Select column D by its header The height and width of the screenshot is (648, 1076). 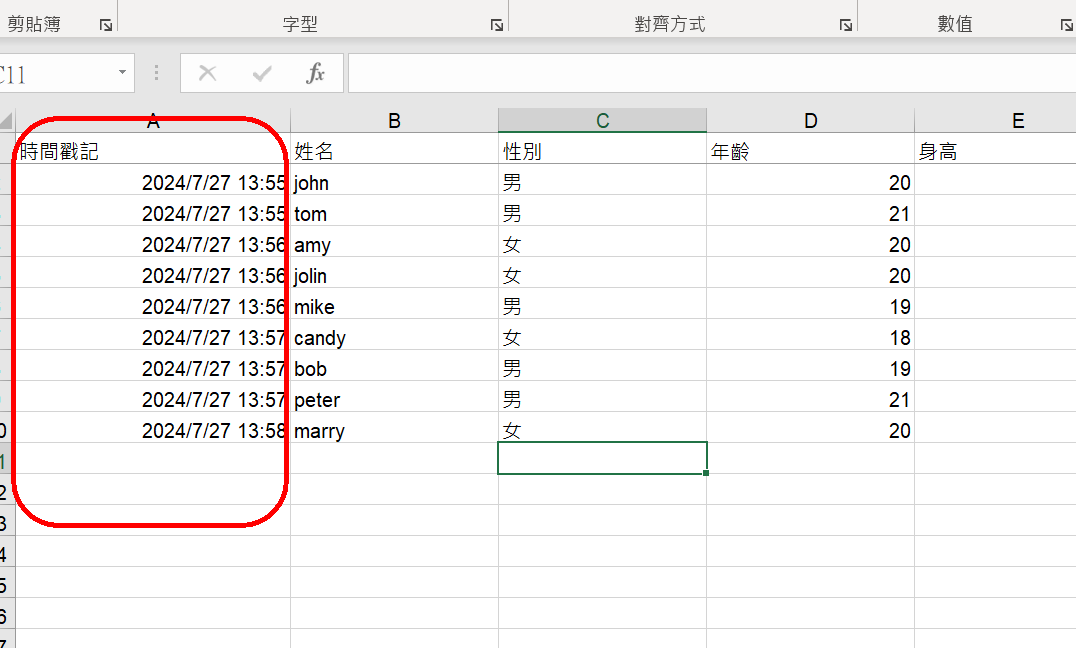(x=810, y=121)
